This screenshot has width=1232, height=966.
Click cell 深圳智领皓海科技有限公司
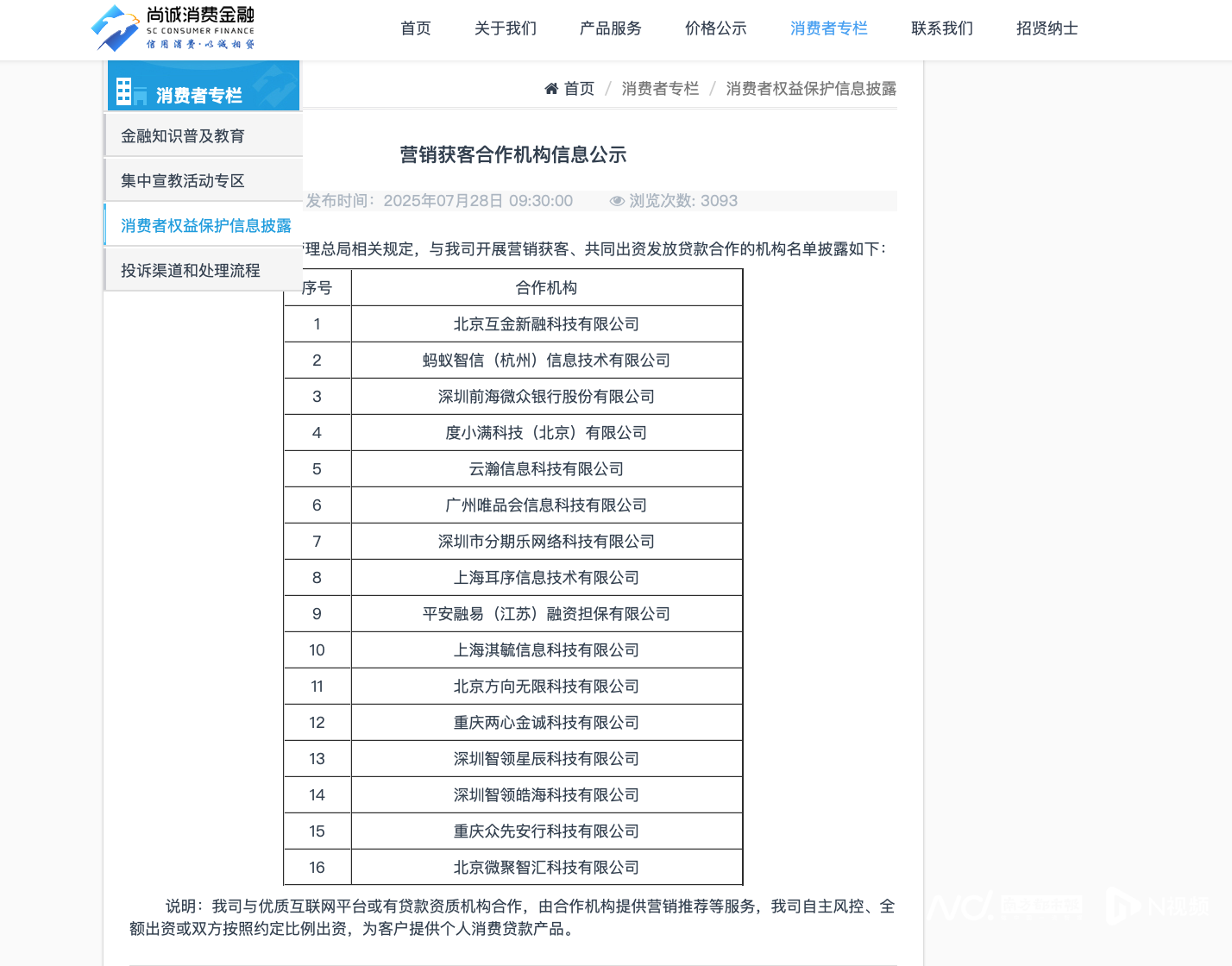(x=546, y=794)
